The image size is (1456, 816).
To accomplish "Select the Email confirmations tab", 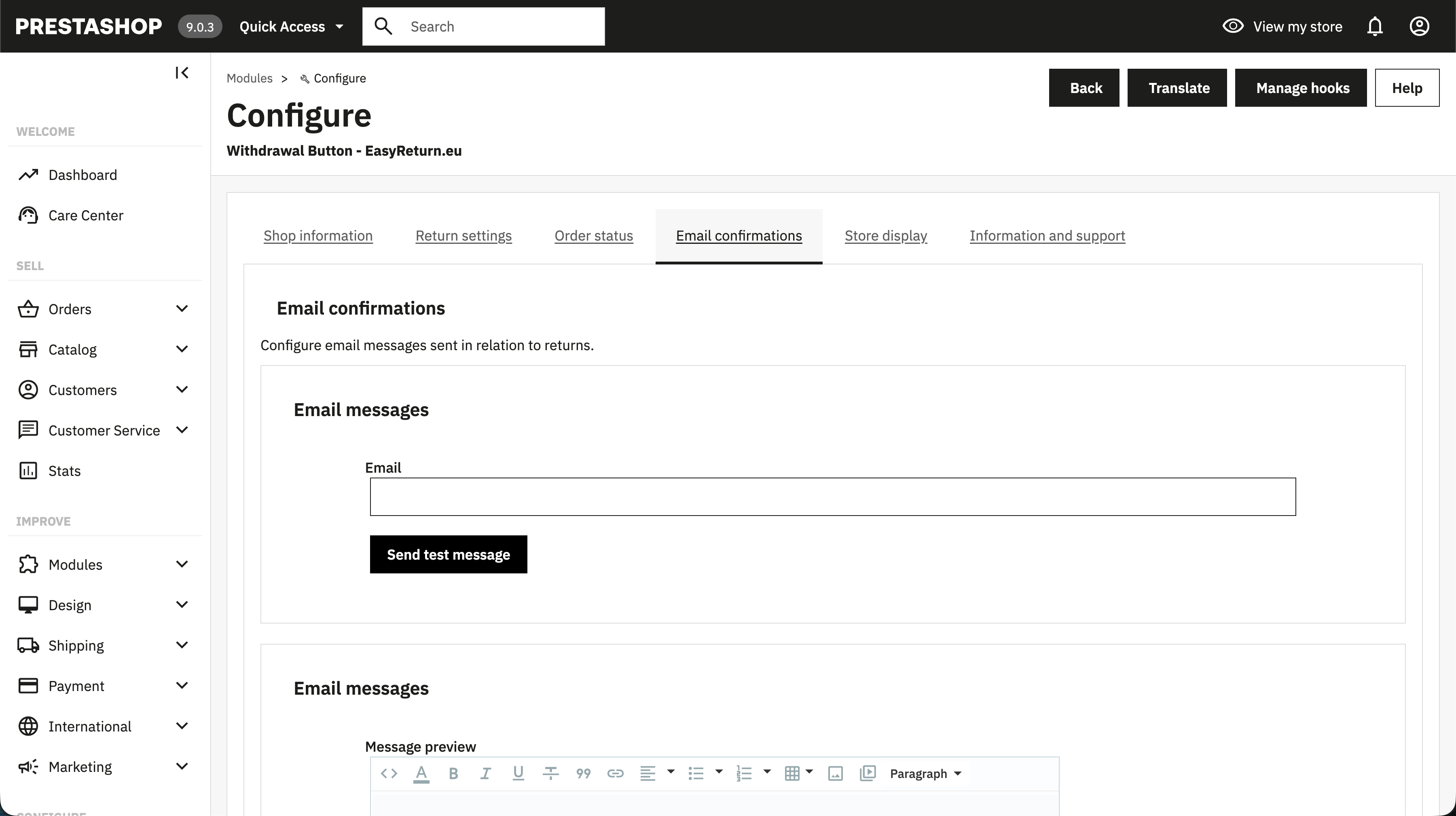I will [739, 236].
